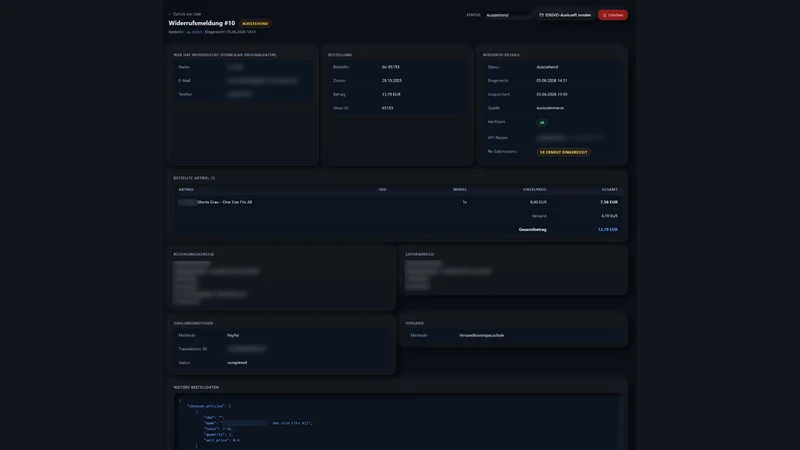Click the Lieferadresse section heading
The height and width of the screenshot is (450, 800).
[x=420, y=254]
